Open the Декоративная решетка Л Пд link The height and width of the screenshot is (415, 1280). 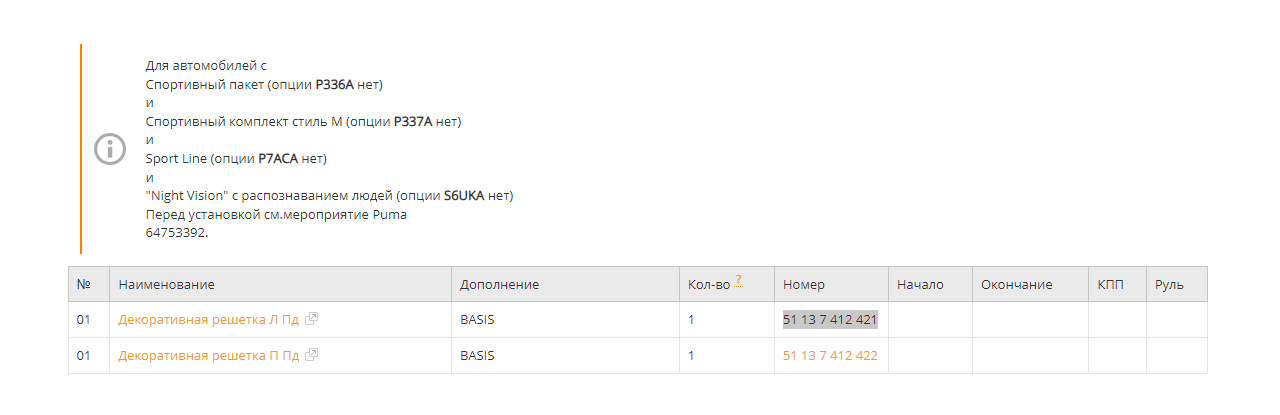(208, 320)
